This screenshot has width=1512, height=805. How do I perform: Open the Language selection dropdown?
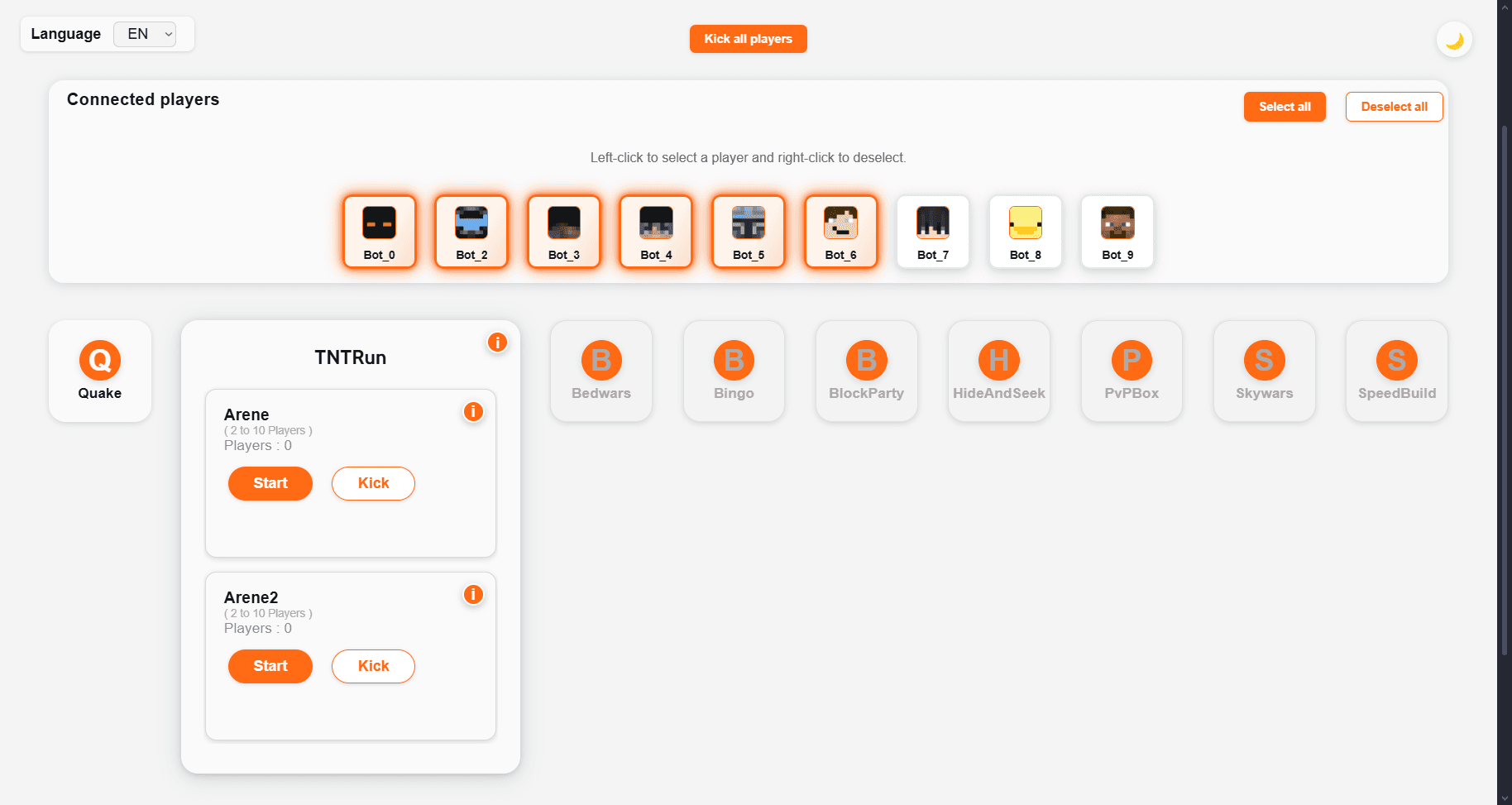[146, 34]
